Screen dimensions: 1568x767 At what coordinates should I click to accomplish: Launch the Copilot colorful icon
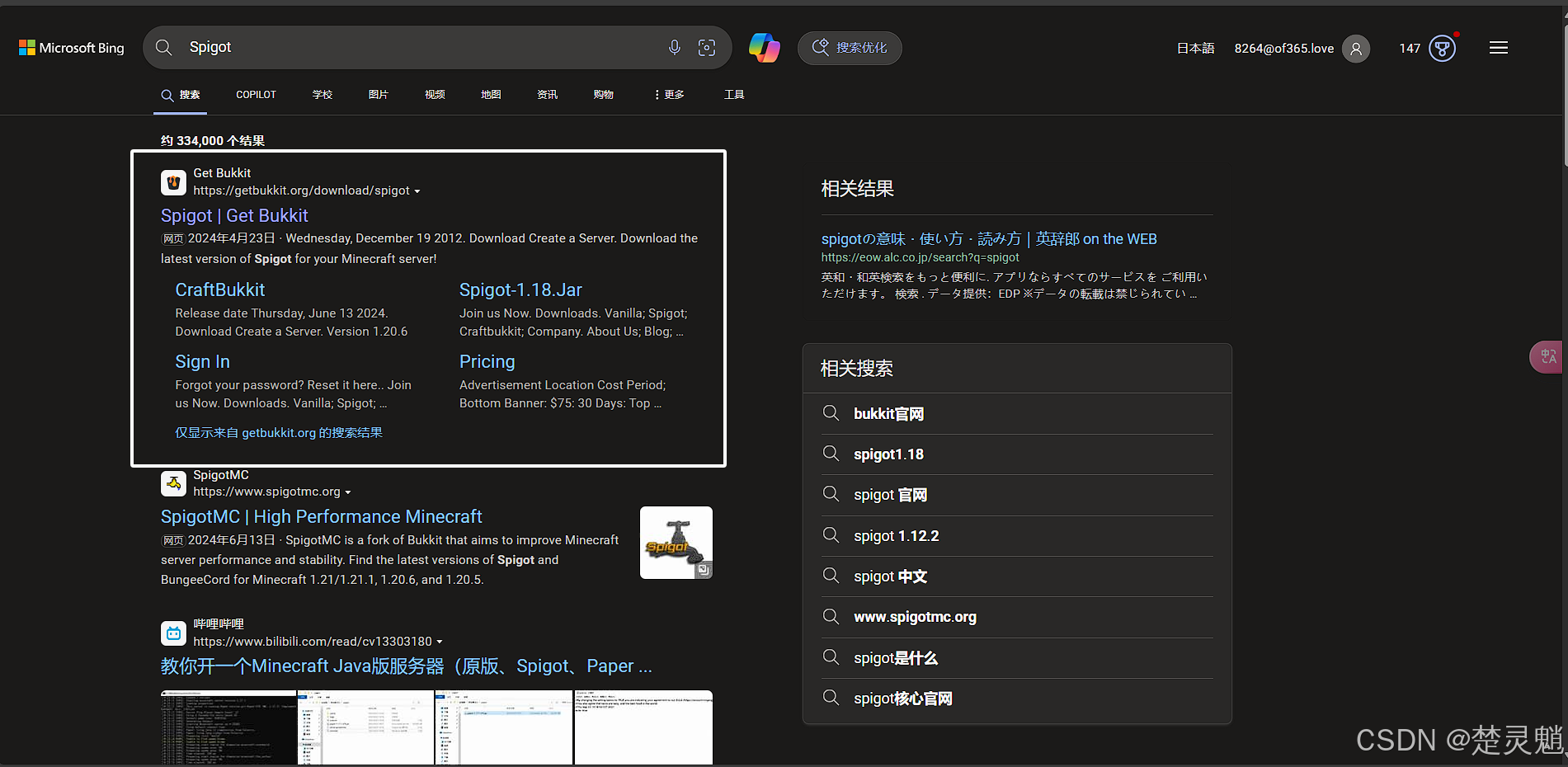(x=765, y=48)
